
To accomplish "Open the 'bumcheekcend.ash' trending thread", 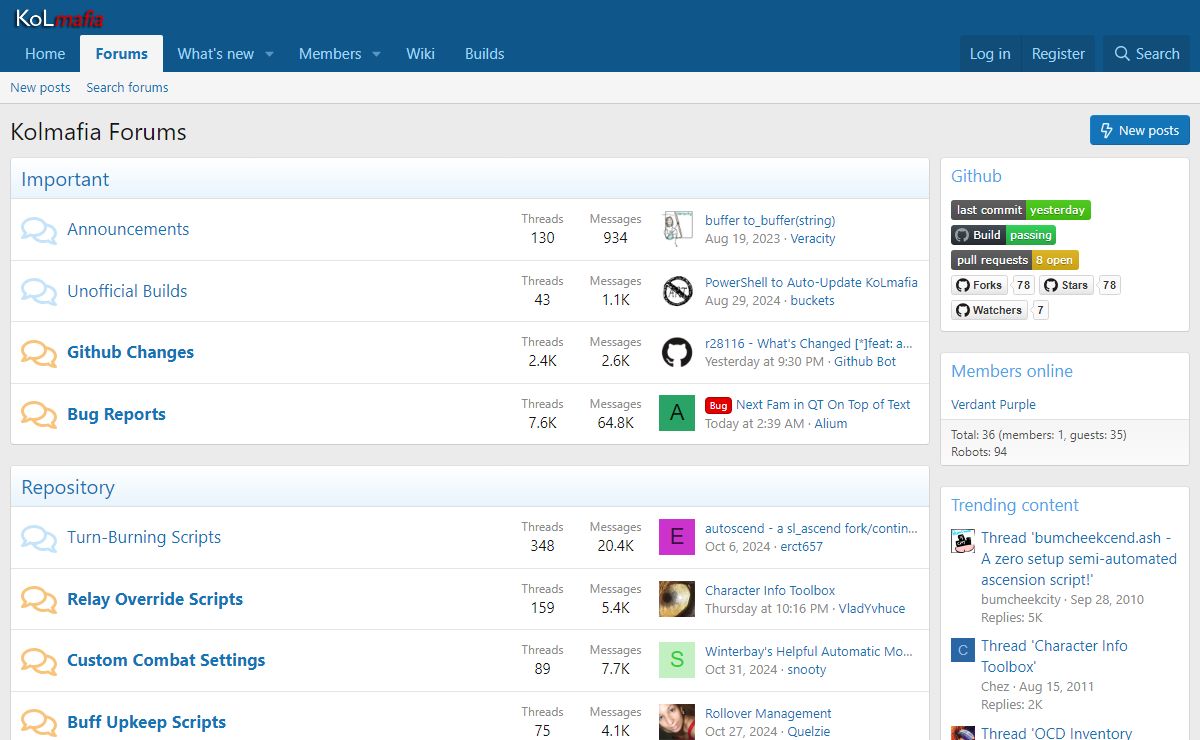I will [x=1079, y=559].
